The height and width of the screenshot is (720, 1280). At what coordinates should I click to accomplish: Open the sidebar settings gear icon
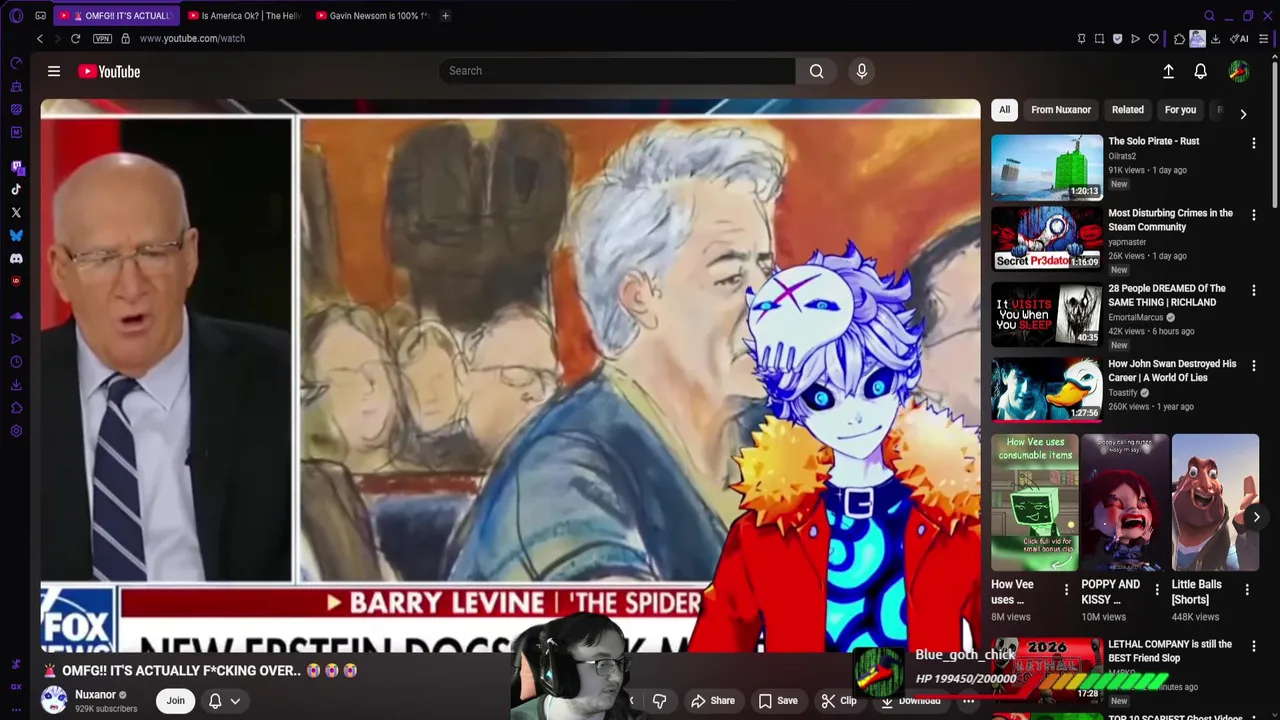coord(16,431)
